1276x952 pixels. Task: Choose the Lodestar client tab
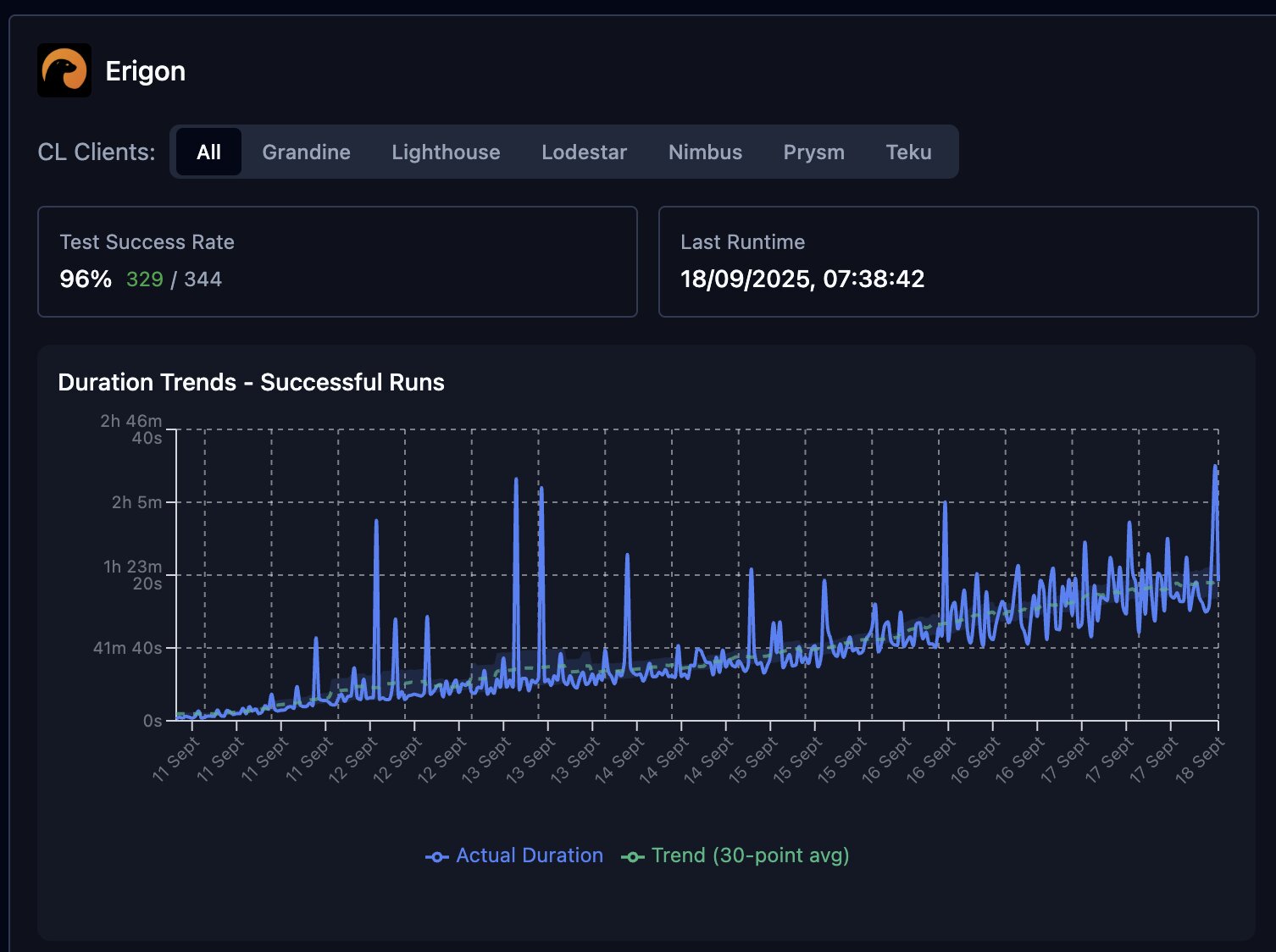(x=584, y=152)
